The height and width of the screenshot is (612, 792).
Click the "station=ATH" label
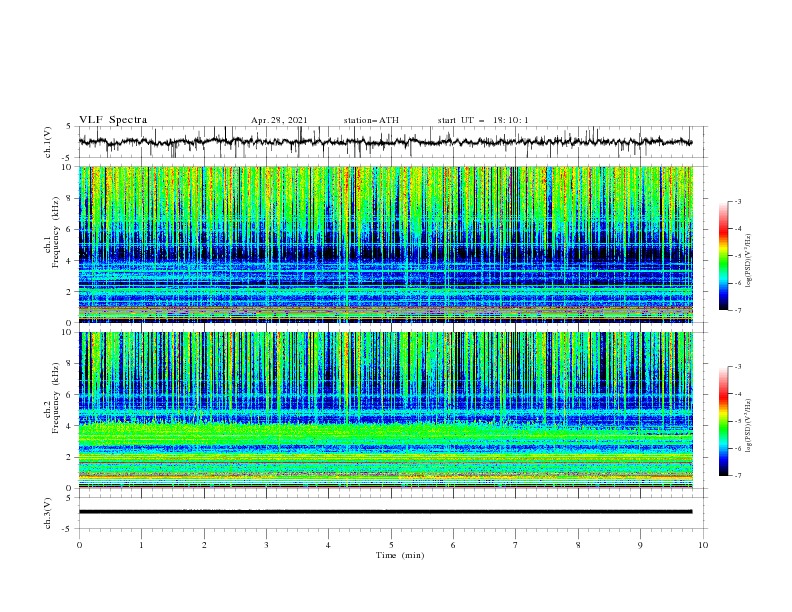tap(371, 120)
